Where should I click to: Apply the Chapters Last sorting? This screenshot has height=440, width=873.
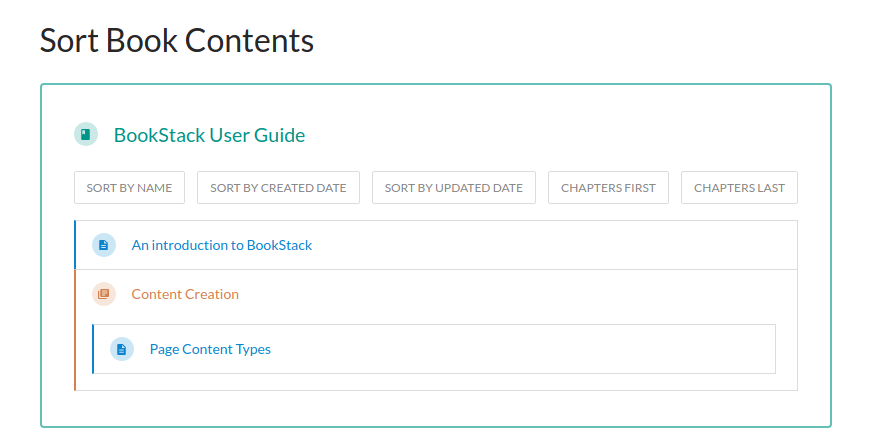click(739, 188)
